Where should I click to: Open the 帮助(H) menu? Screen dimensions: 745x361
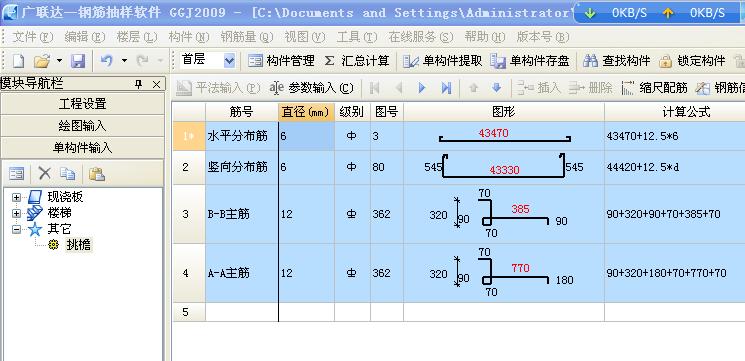(x=485, y=37)
